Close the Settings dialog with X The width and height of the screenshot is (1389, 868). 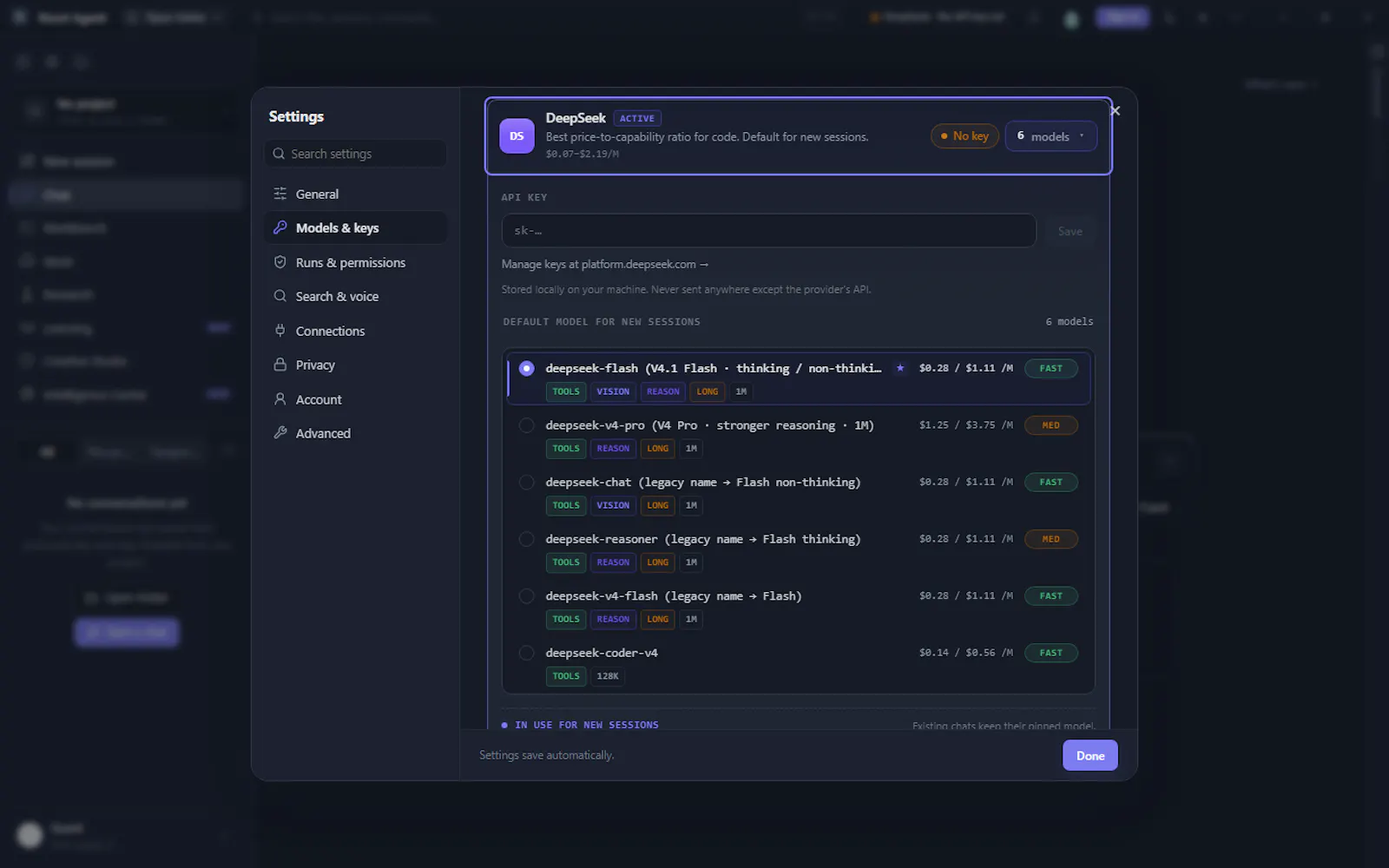coord(1116,111)
